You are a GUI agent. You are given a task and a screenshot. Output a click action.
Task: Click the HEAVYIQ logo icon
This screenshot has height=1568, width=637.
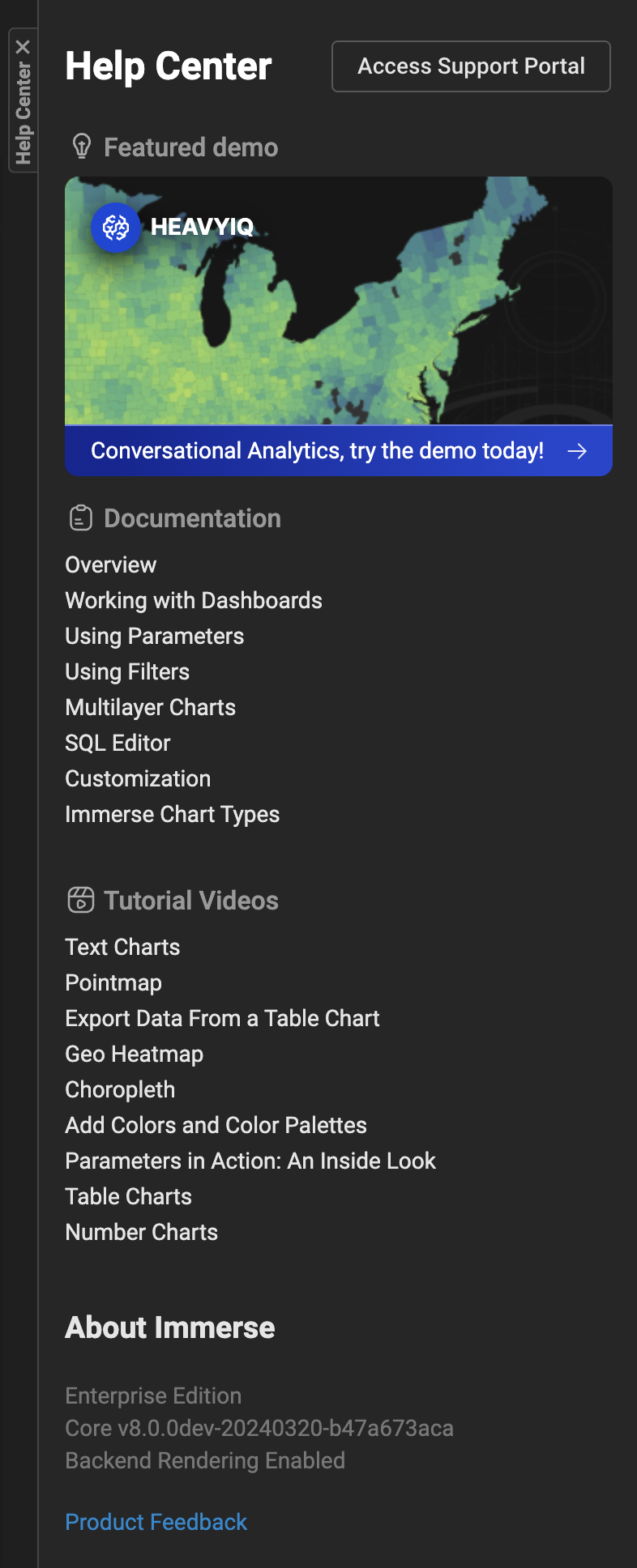coord(116,228)
